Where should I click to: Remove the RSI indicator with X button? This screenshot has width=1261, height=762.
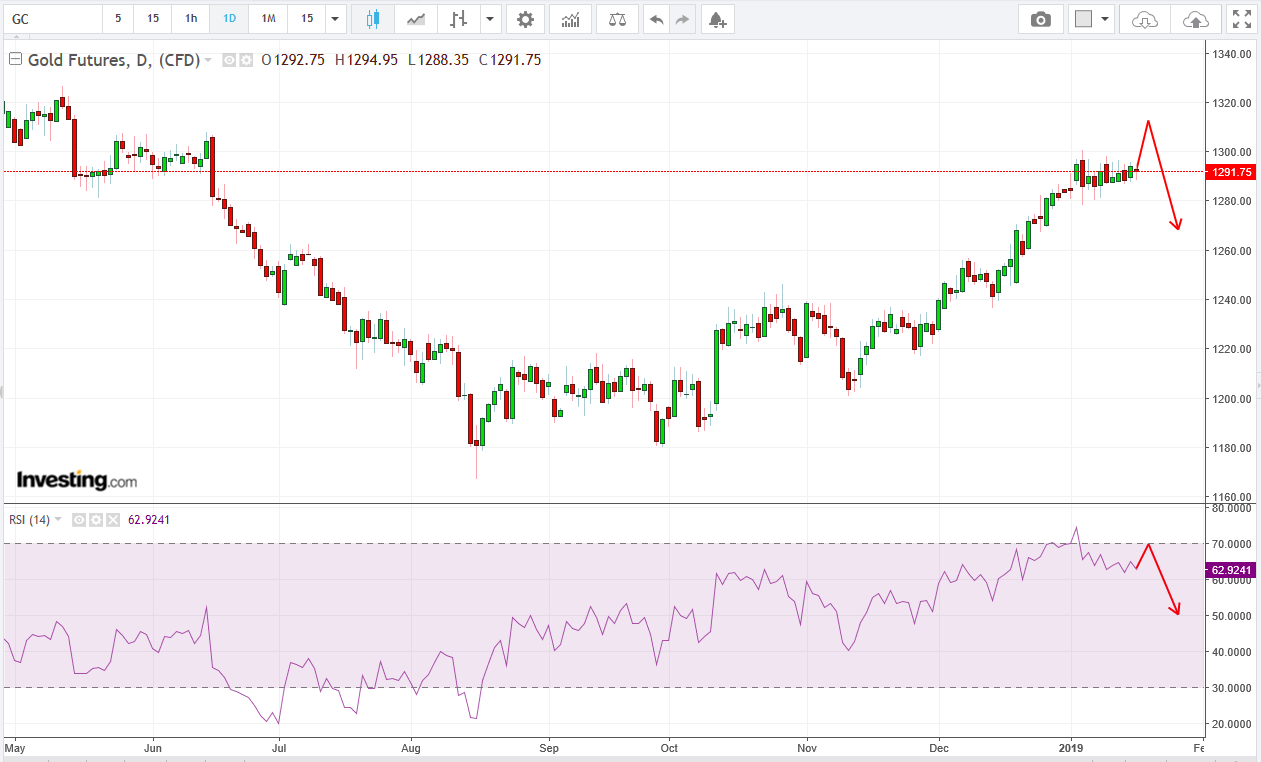(112, 520)
